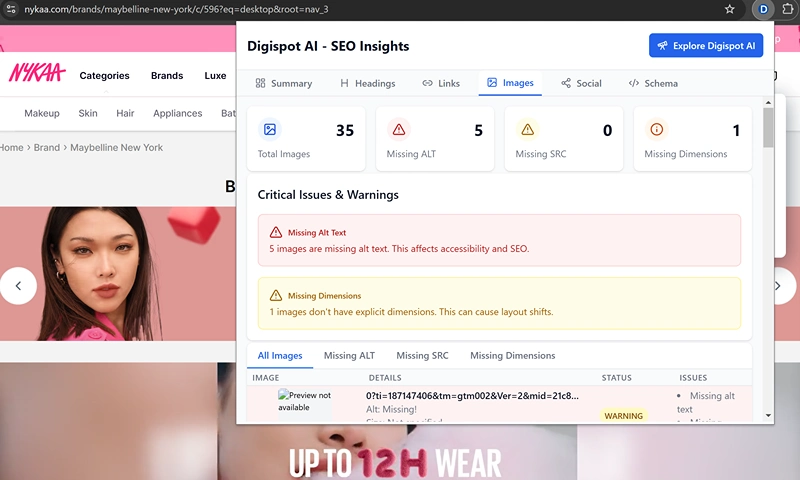Image resolution: width=800 pixels, height=480 pixels.
Task: Select the Missing SRC filter tab
Action: [422, 356]
